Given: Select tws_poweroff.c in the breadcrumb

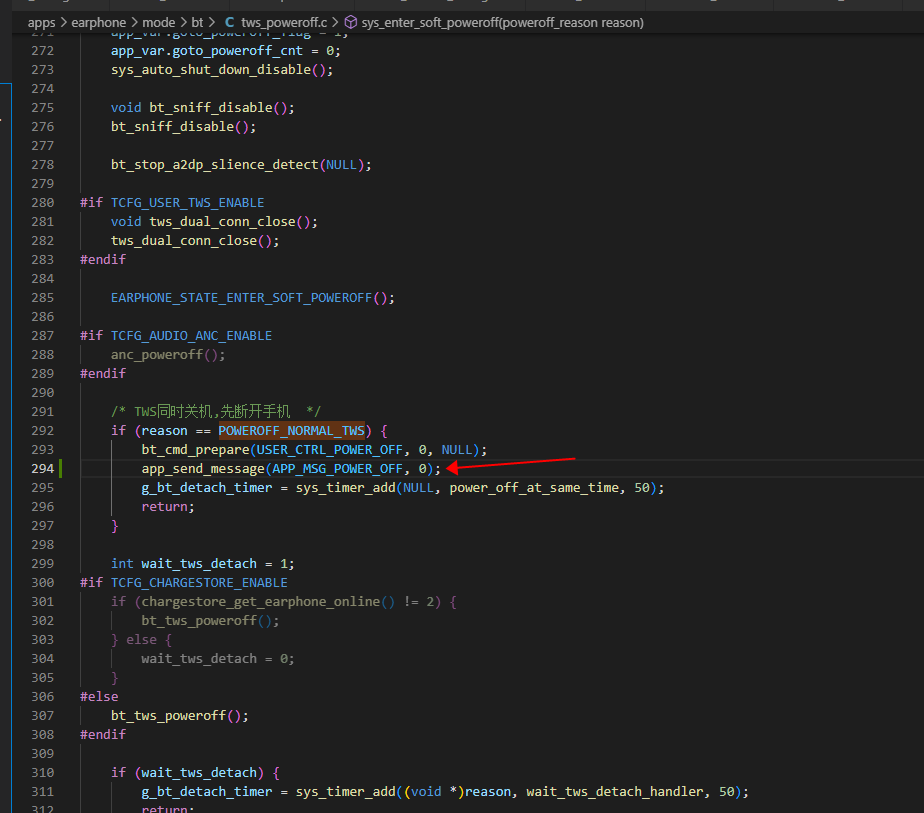Looking at the screenshot, I should click(284, 22).
